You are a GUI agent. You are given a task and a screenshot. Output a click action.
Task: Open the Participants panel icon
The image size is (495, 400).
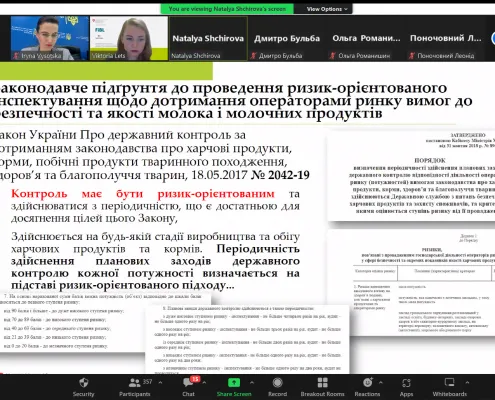(x=134, y=383)
